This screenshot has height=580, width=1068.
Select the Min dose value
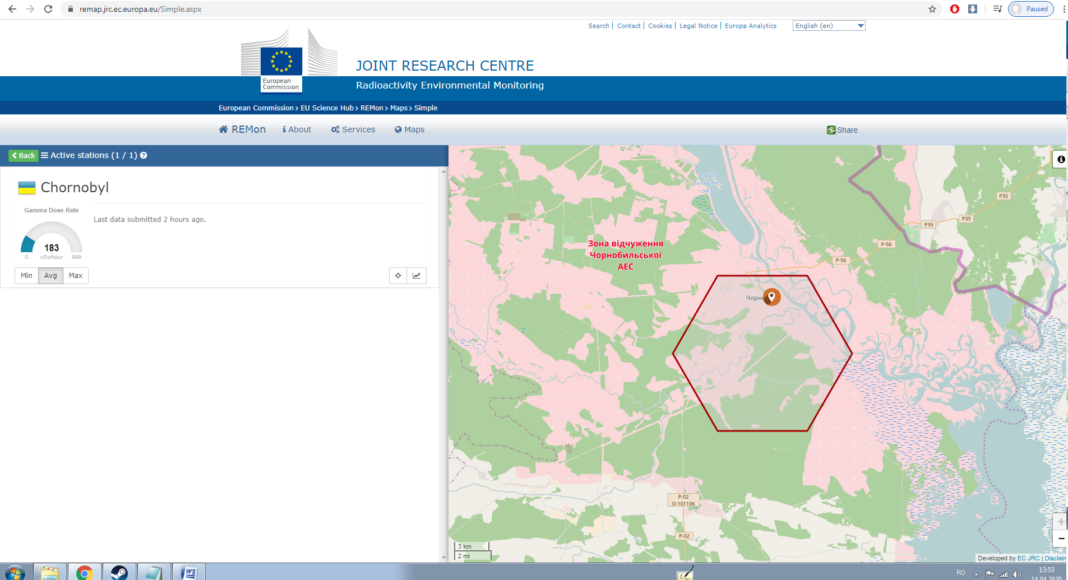27,276
